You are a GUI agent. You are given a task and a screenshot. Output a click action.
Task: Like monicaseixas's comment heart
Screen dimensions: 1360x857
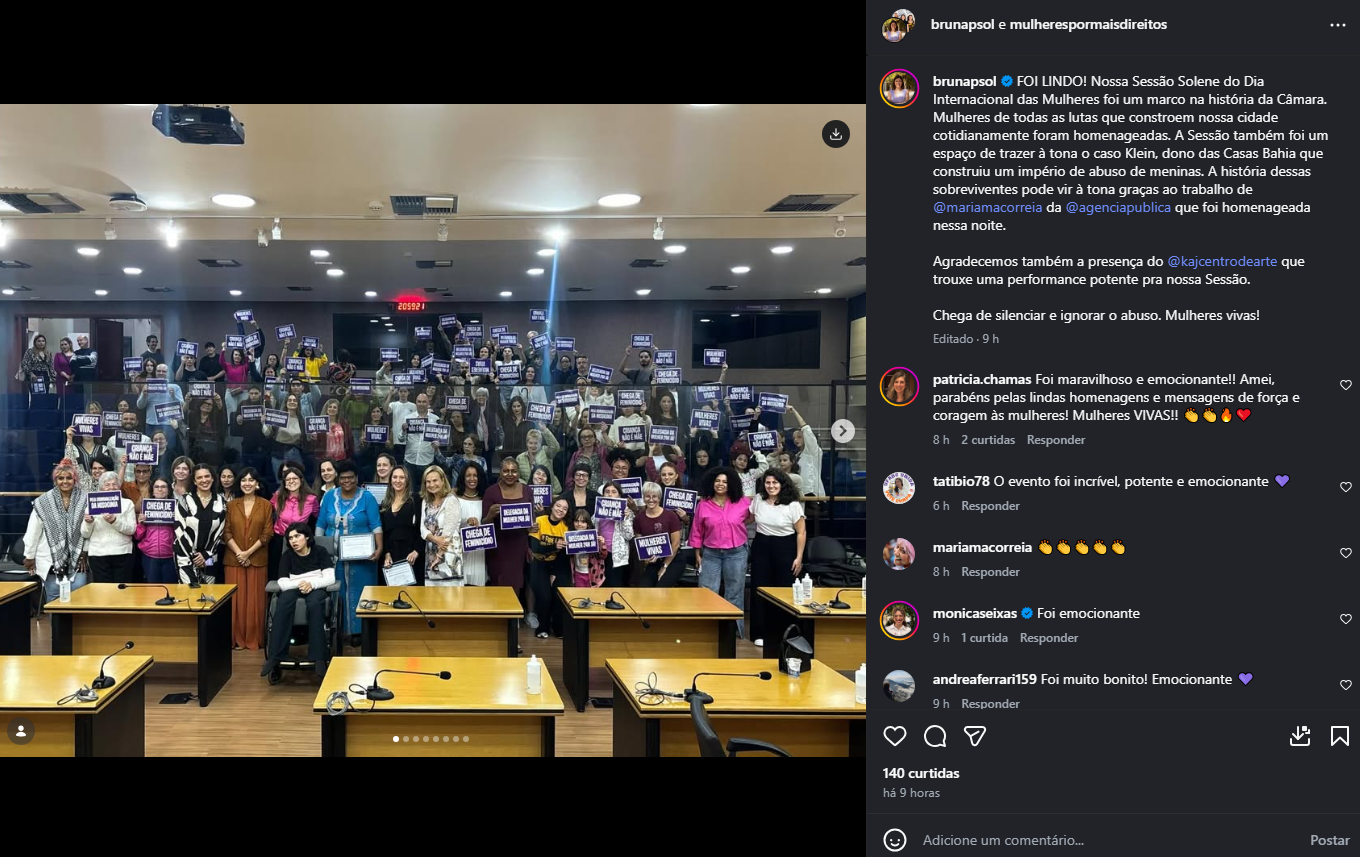(1346, 619)
